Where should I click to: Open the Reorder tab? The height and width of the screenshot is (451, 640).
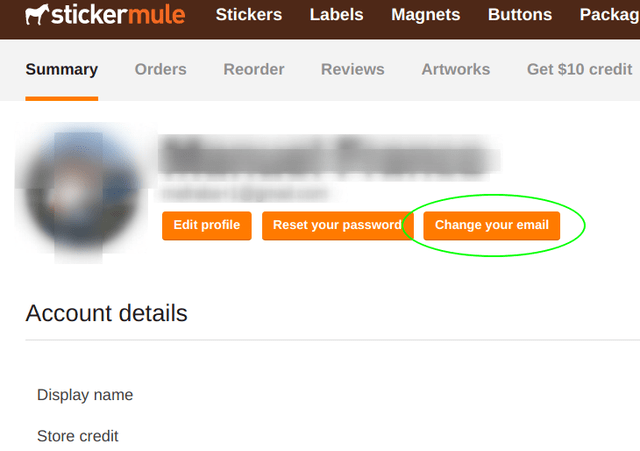(x=253, y=69)
